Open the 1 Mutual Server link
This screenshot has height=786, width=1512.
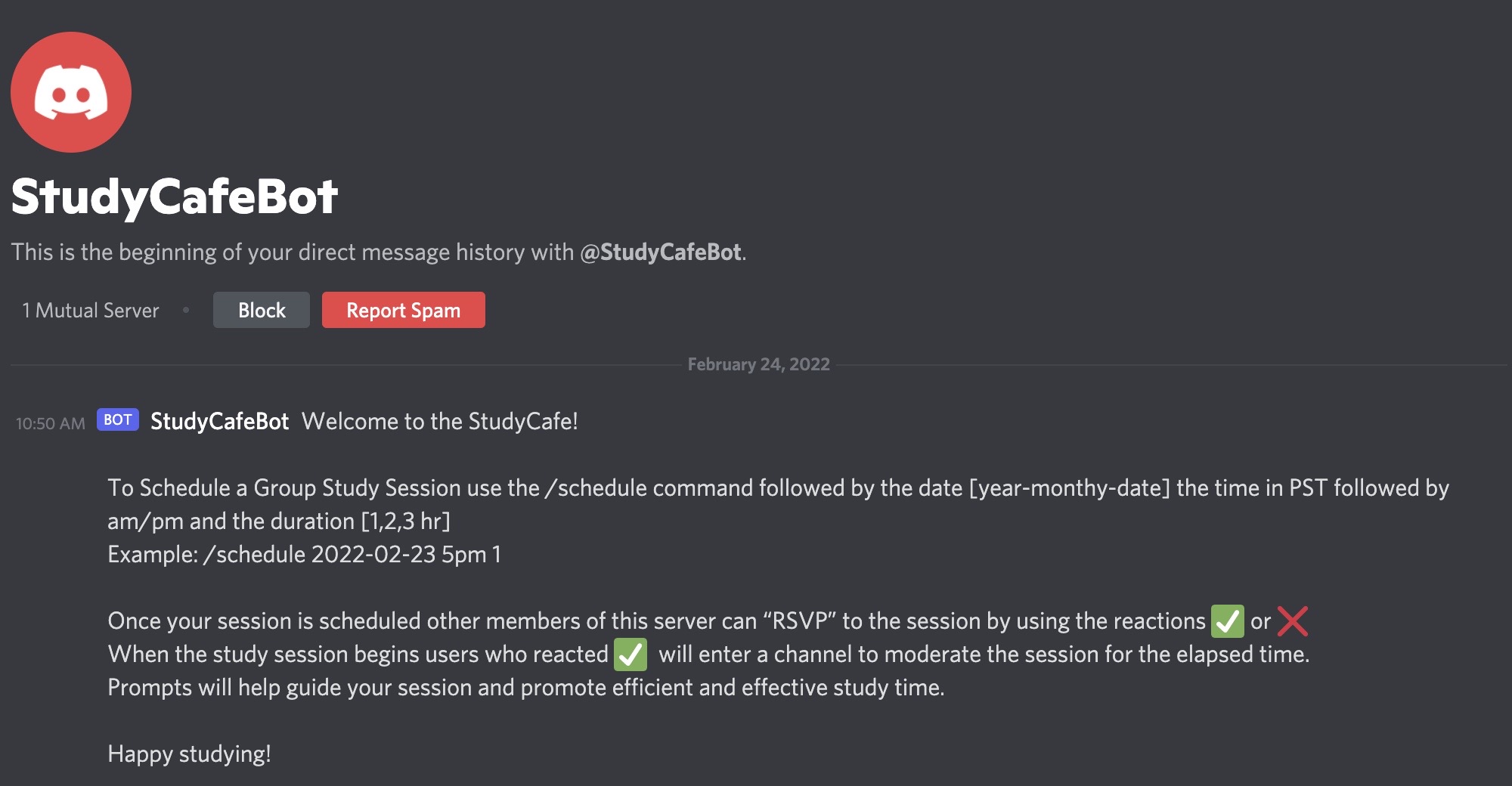91,311
